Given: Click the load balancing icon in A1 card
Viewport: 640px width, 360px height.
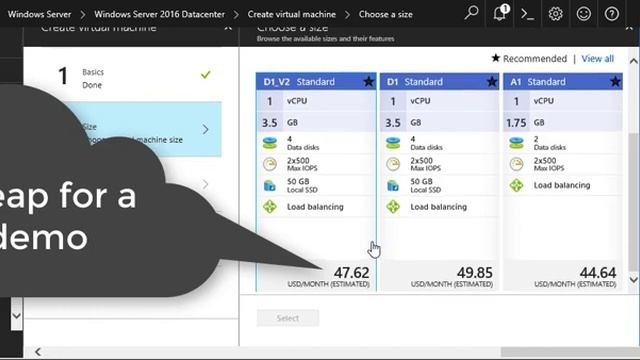Looking at the screenshot, I should pyautogui.click(x=516, y=185).
